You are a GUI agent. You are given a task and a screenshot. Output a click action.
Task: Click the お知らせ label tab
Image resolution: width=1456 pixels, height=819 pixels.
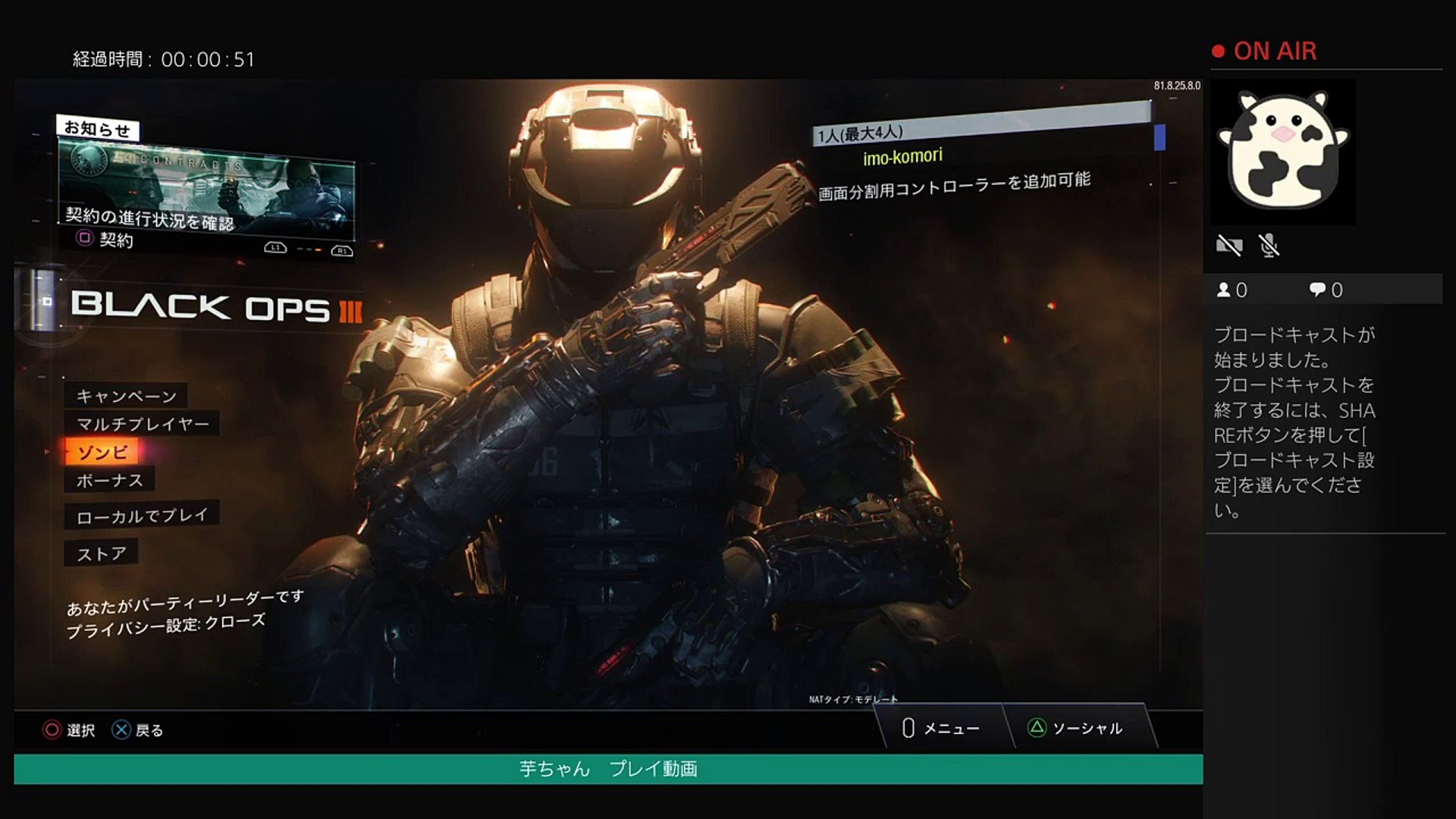(98, 128)
